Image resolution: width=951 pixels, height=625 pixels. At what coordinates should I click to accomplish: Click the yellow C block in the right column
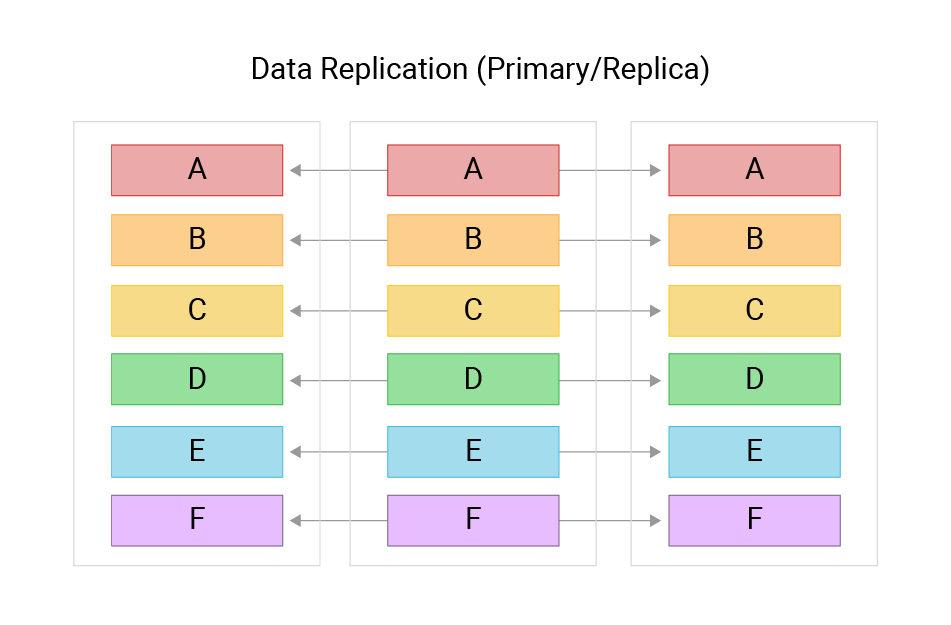pyautogui.click(x=754, y=311)
